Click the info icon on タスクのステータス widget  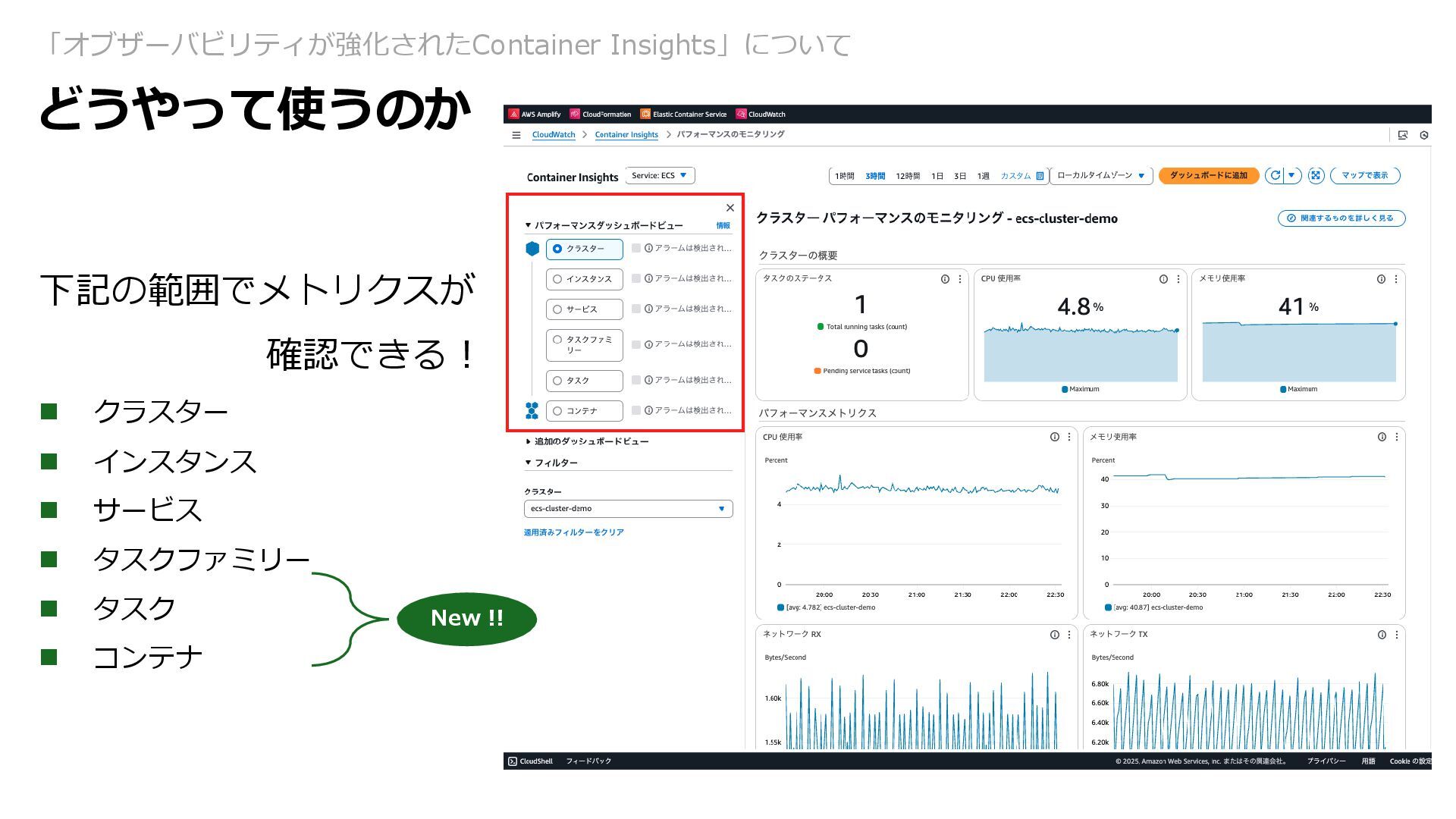945,279
